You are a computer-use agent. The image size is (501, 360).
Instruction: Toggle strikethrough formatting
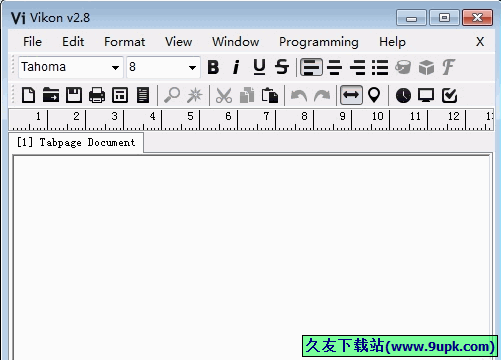(282, 67)
